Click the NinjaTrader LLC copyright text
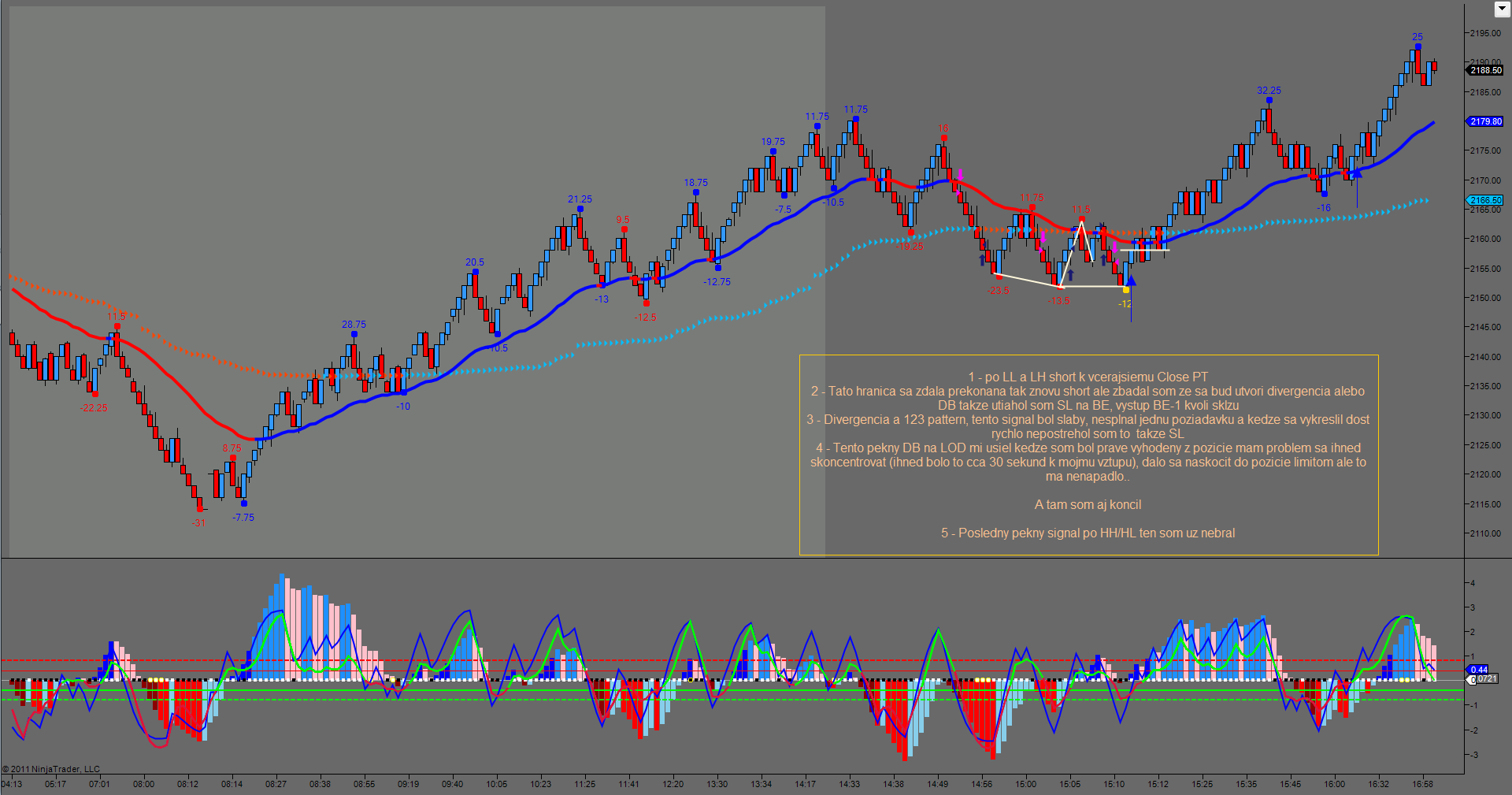Screen dimensions: 1512x795 [52, 769]
